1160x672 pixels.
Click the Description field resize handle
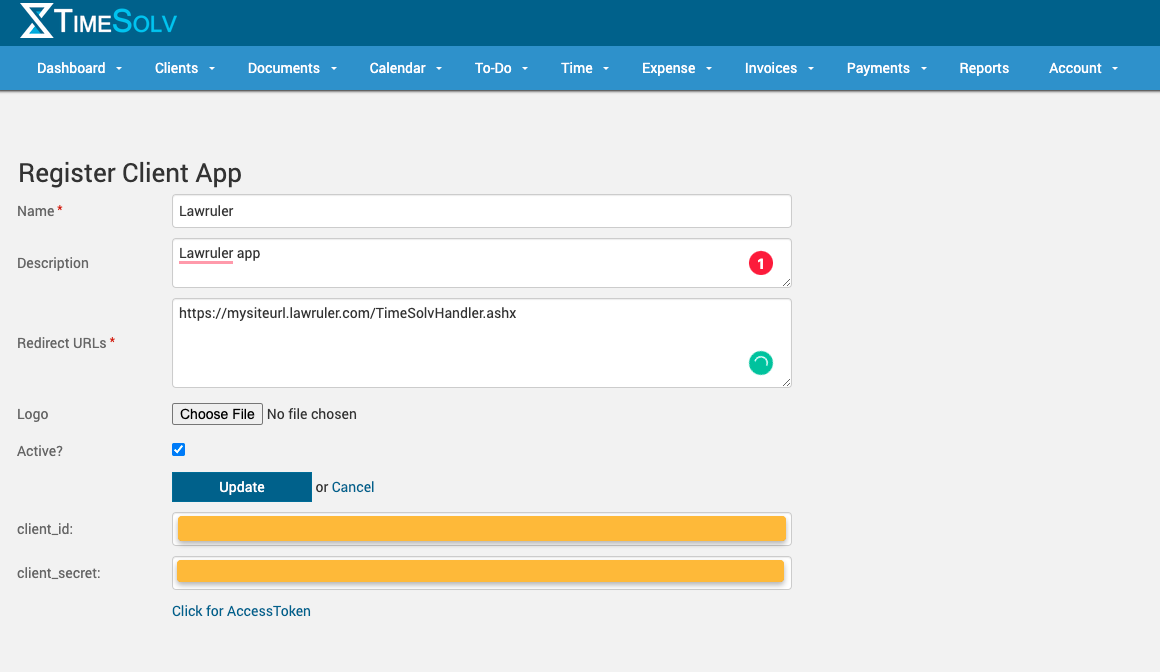click(786, 282)
